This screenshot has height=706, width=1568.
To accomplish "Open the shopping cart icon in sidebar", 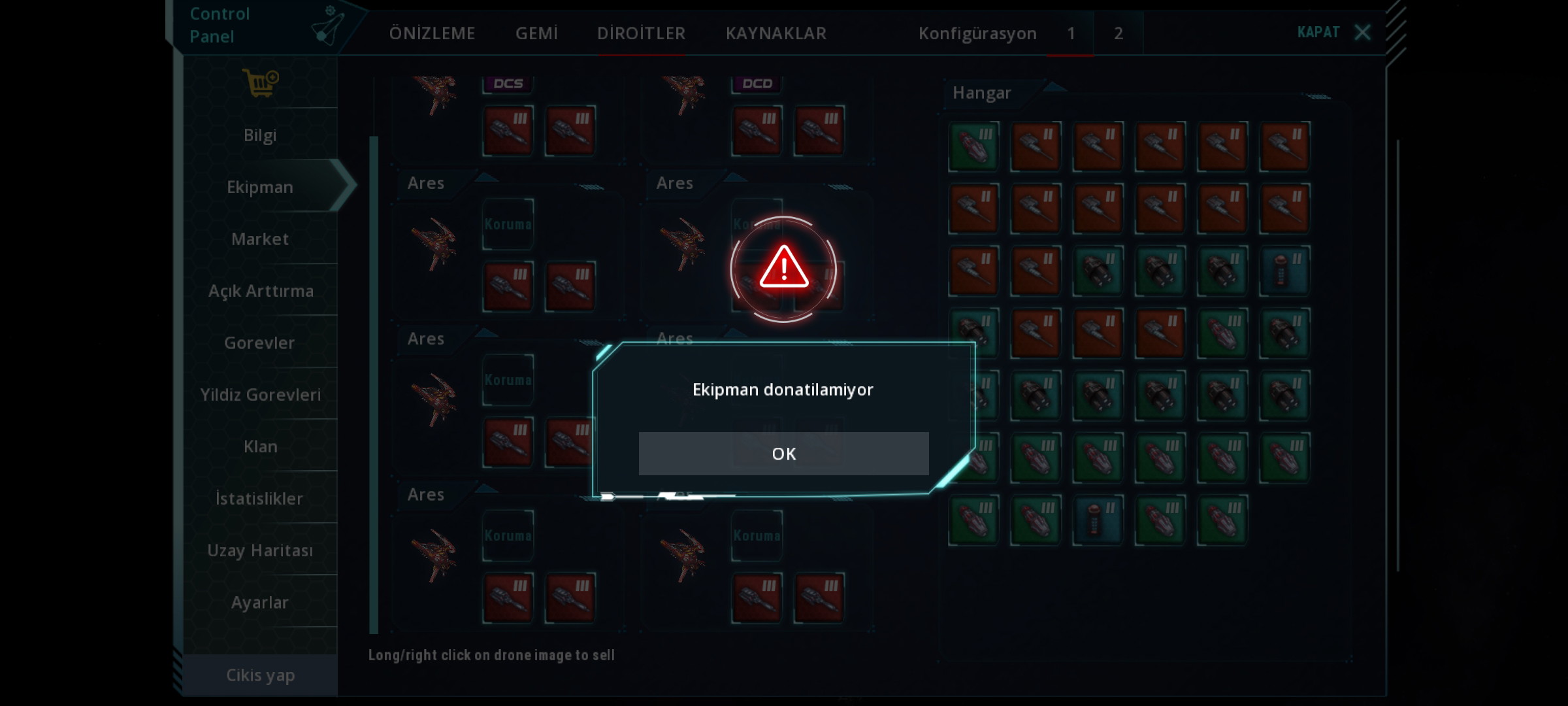I will click(x=260, y=83).
